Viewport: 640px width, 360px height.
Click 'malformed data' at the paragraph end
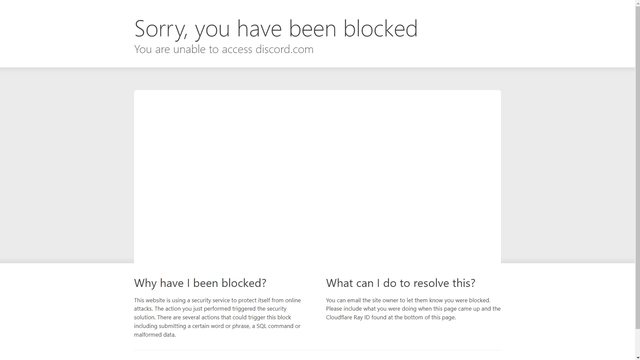(155, 335)
